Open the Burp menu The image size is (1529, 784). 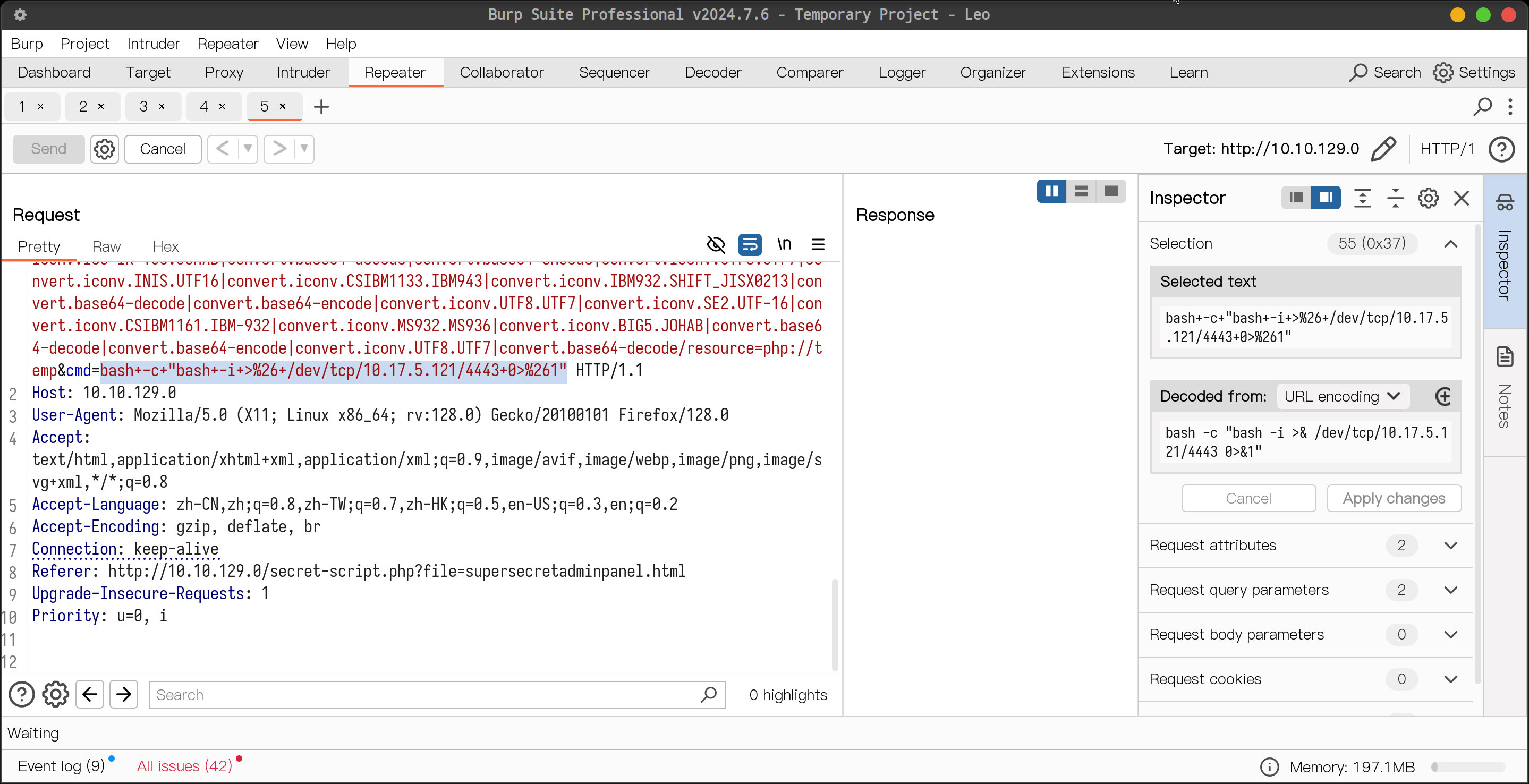(x=27, y=44)
